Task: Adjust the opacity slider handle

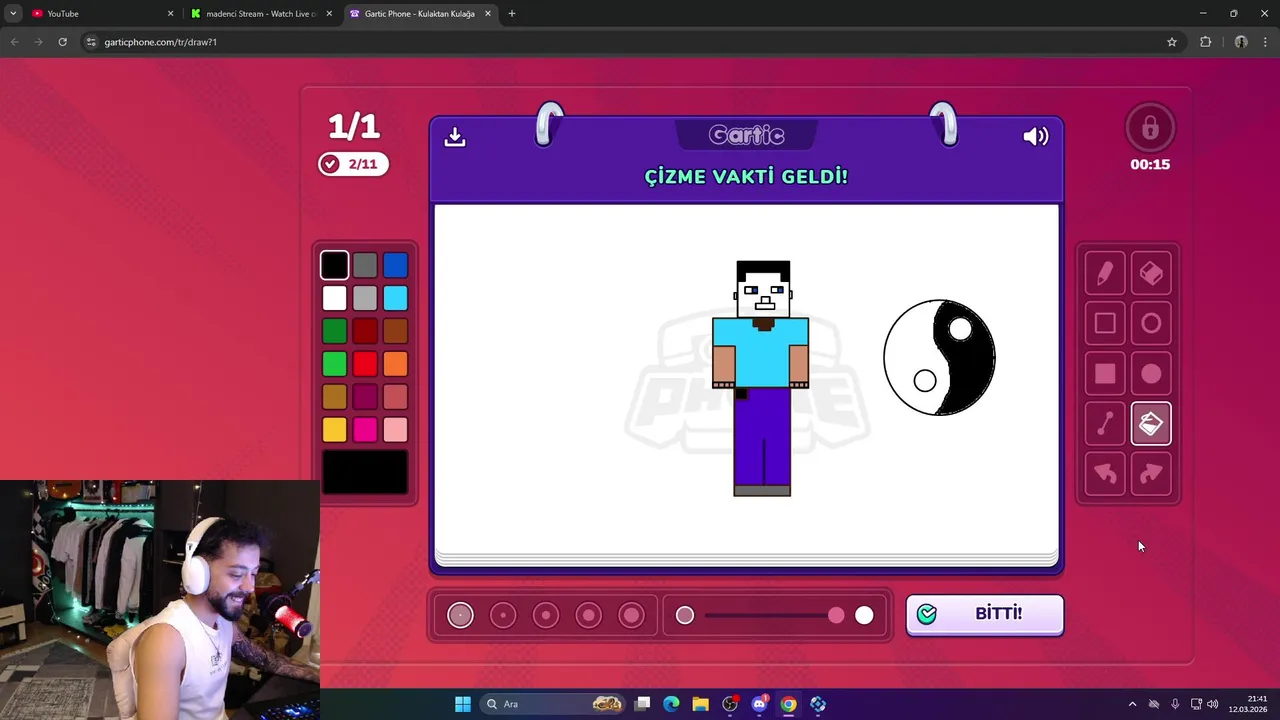Action: click(x=836, y=615)
